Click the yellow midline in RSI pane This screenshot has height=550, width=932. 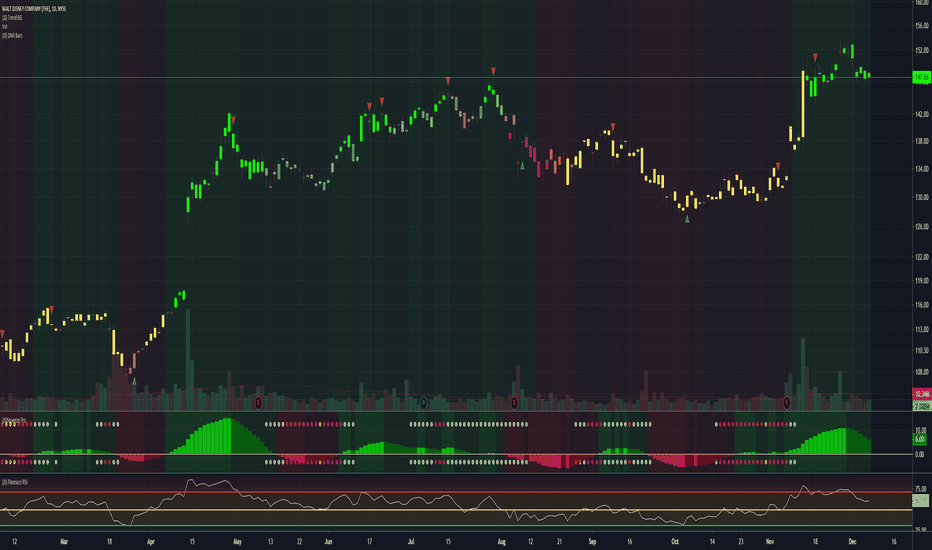tap(456, 510)
